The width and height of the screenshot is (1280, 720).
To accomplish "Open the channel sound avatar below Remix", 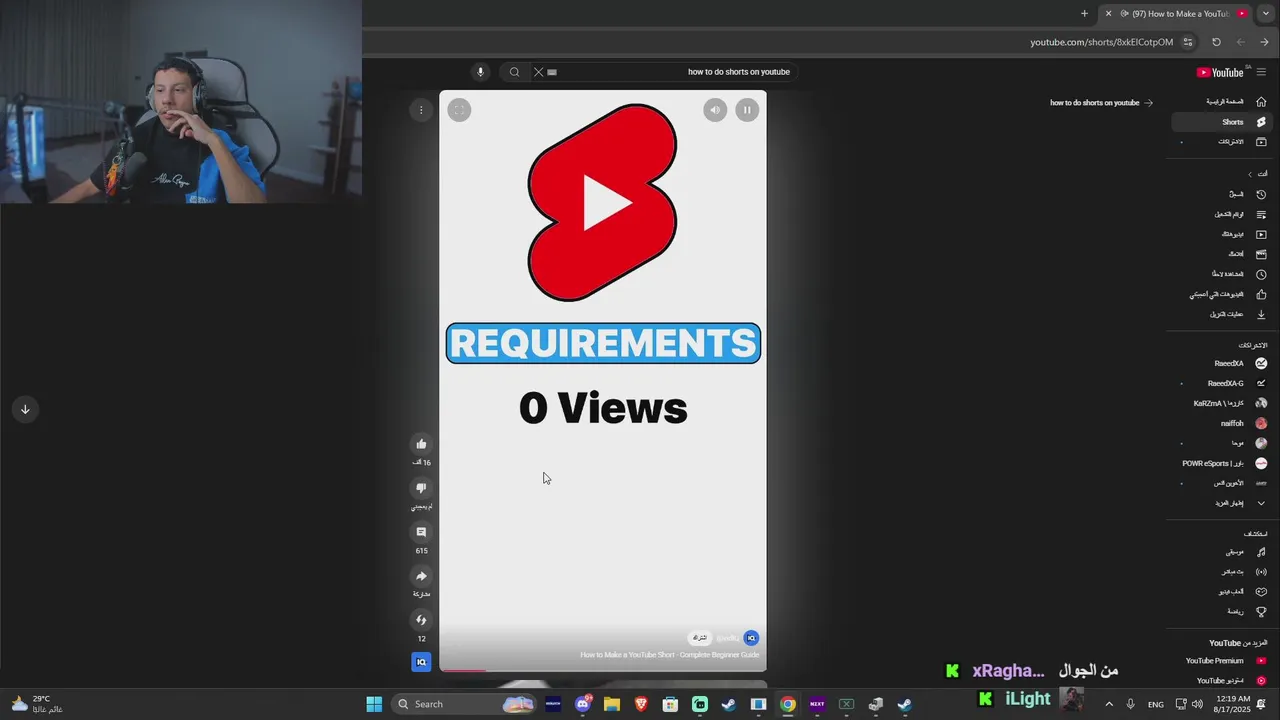I will pos(421,662).
